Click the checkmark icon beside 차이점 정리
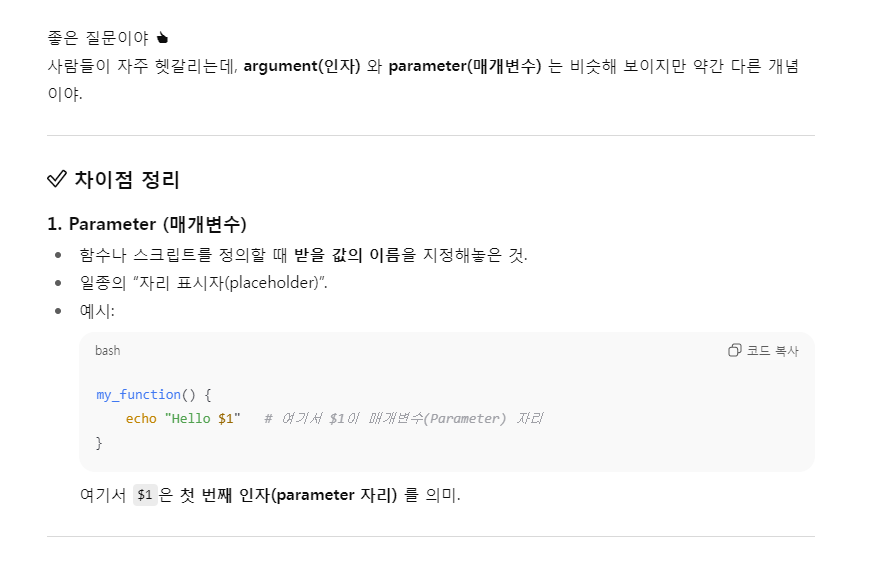Viewport: 877px width, 564px height. click(x=57, y=179)
